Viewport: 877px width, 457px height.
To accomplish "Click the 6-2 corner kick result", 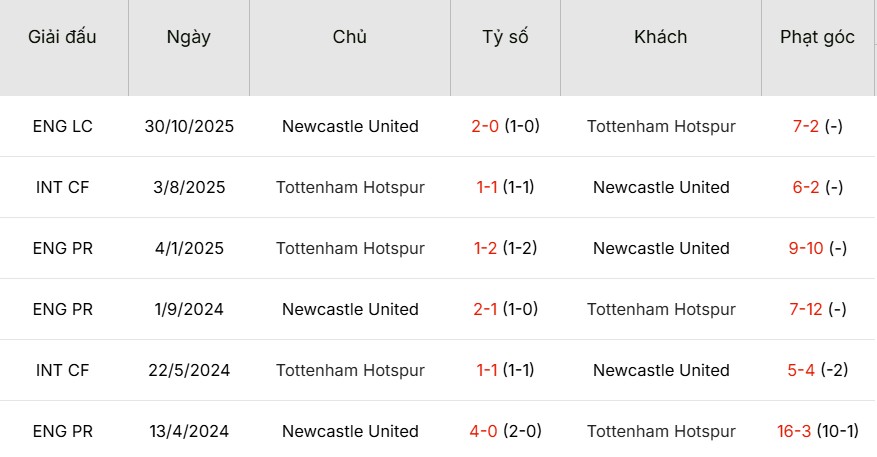I will 806,188.
